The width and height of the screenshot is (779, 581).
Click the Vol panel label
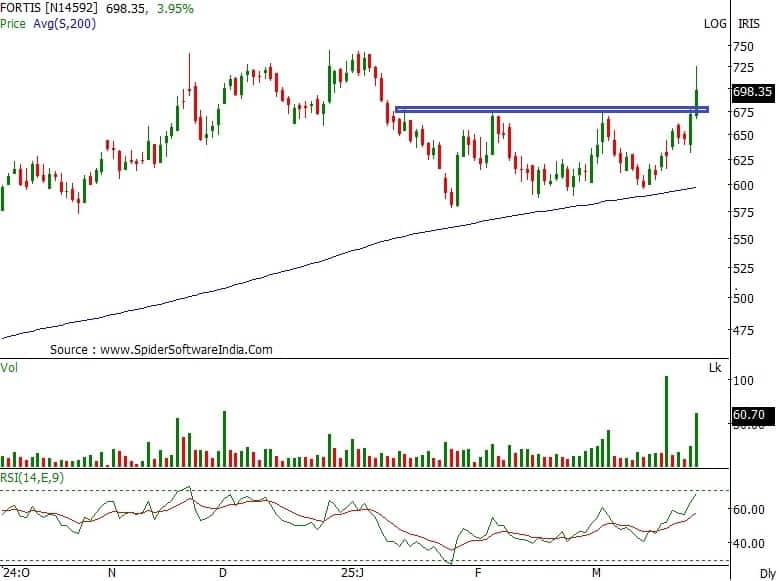click(10, 367)
